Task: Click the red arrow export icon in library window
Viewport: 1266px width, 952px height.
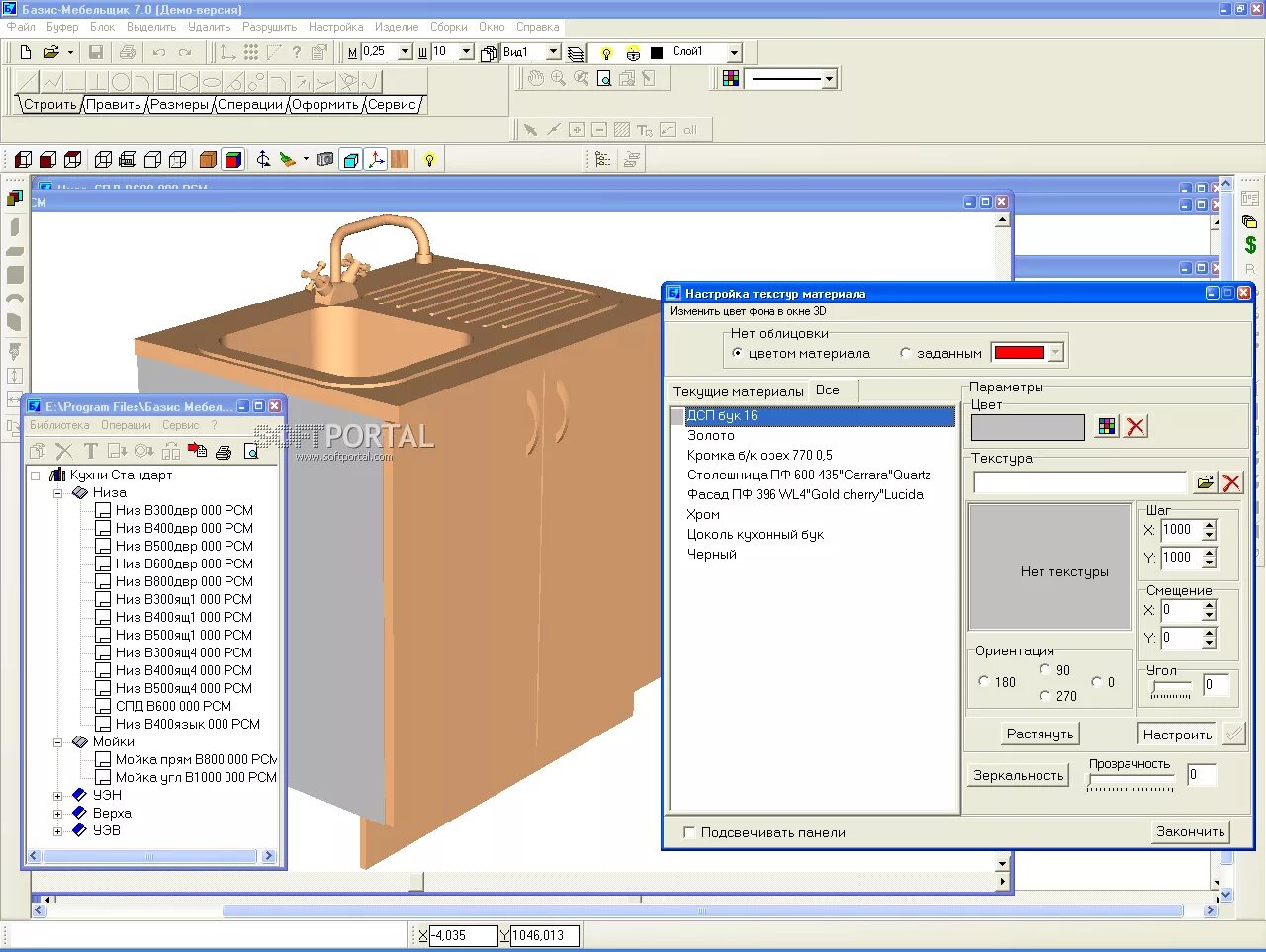Action: tap(198, 452)
